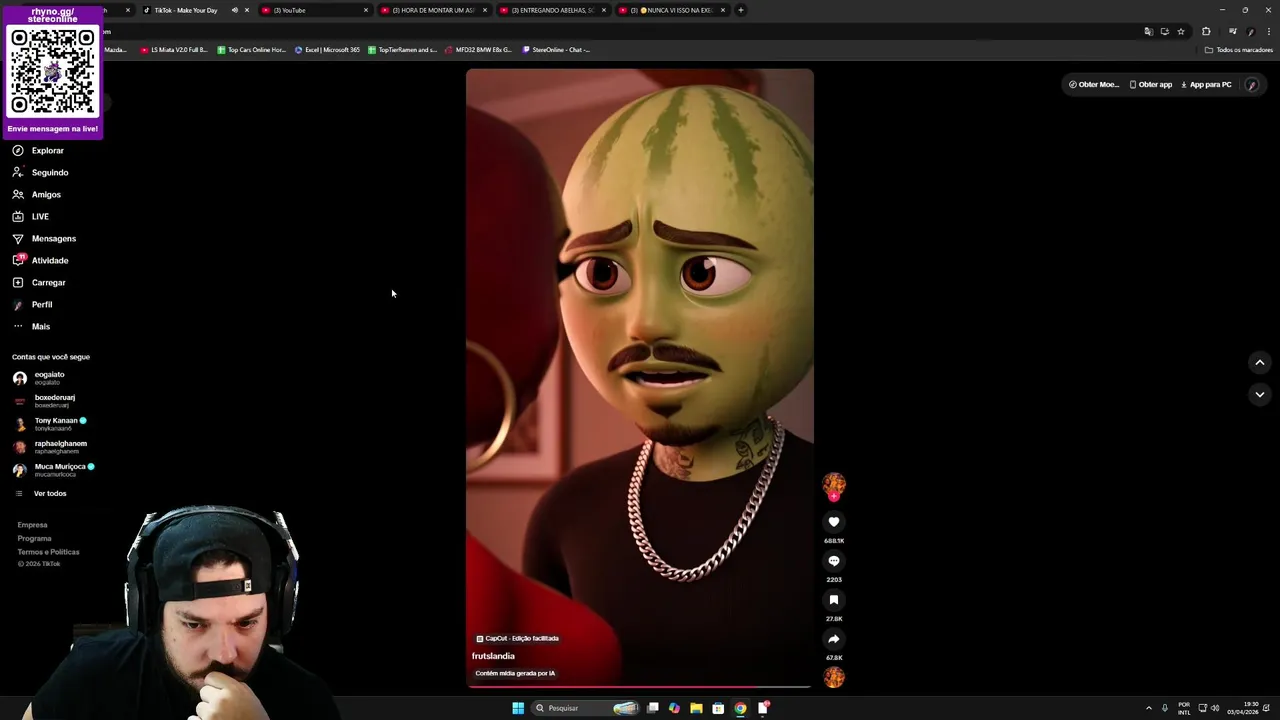This screenshot has height=720, width=1280.
Task: Open Excel | Microsoft 365 bookmark
Action: click(327, 50)
